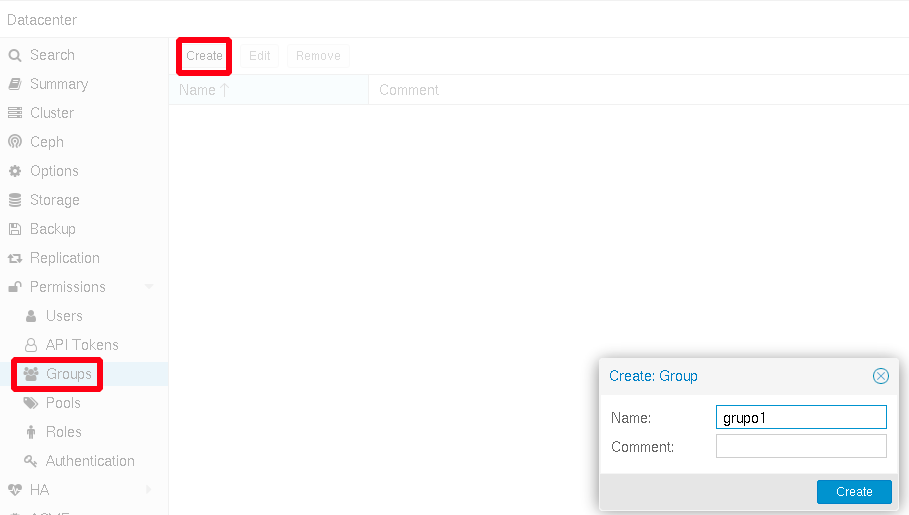
Task: Click the Search magnifier icon in sidebar
Action: 15,56
